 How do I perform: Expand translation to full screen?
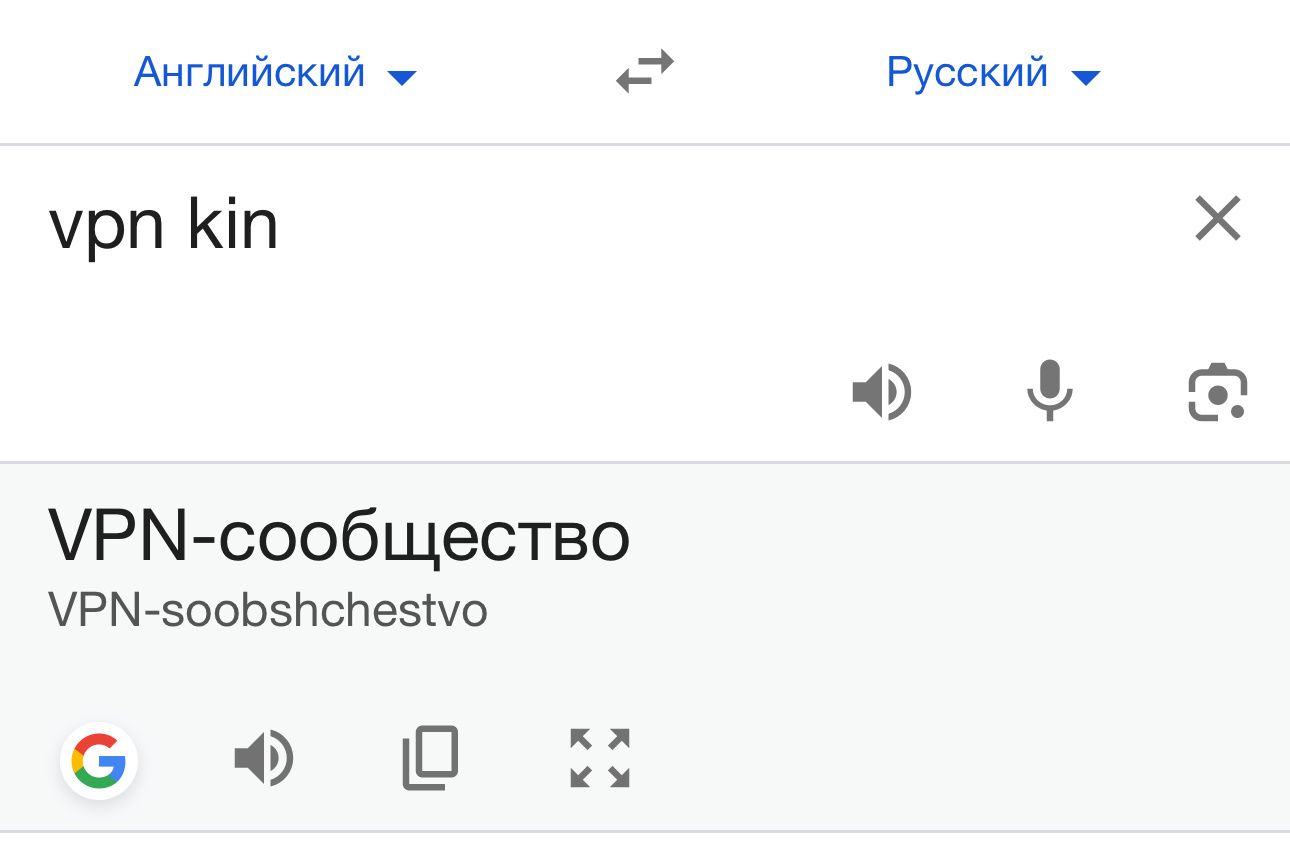click(600, 758)
